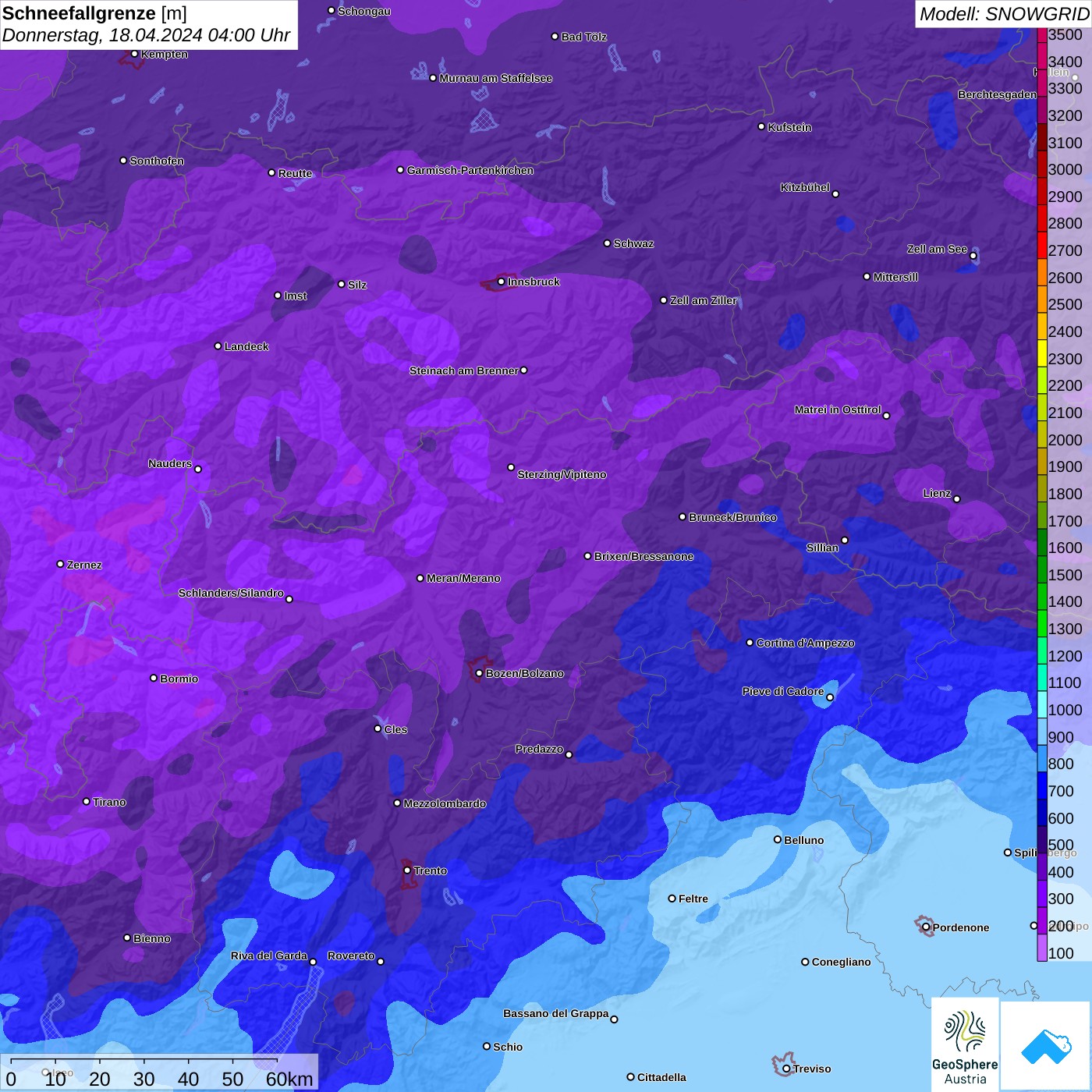The width and height of the screenshot is (1092, 1092).
Task: Click the Conegliano location dot
Action: tap(805, 962)
